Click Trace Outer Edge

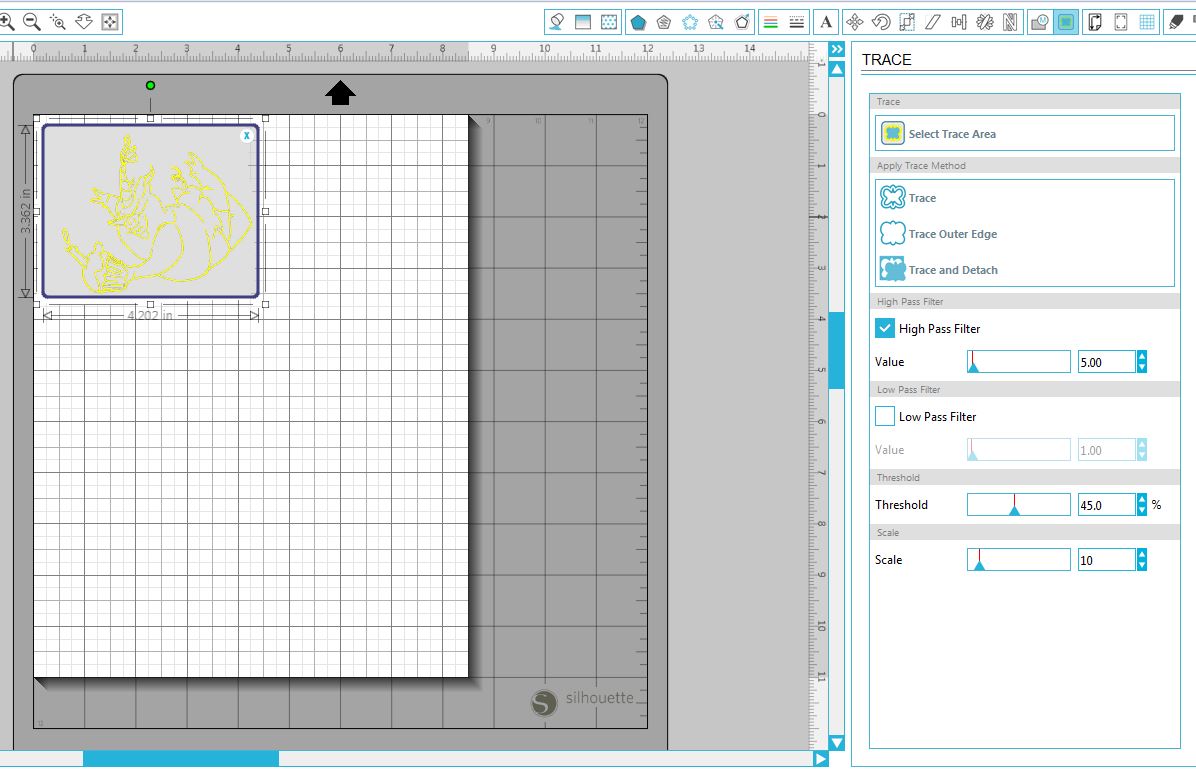click(x=951, y=234)
